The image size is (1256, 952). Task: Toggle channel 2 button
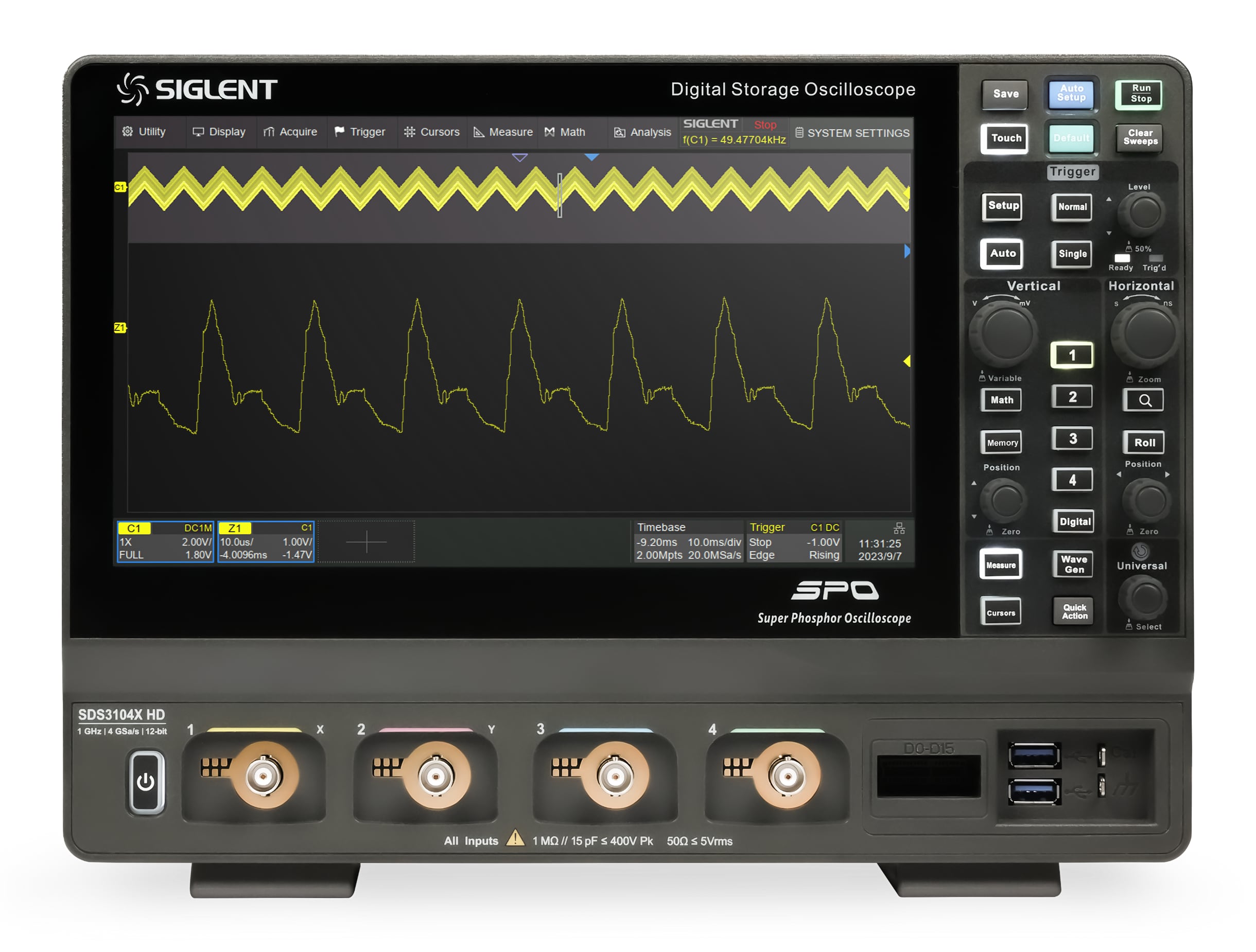1073,397
